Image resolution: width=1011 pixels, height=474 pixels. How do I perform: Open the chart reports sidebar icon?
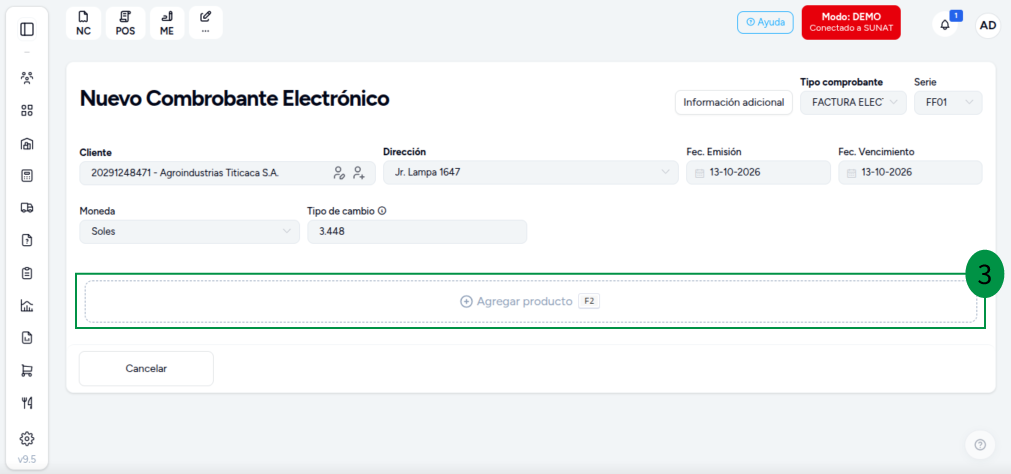pos(26,306)
